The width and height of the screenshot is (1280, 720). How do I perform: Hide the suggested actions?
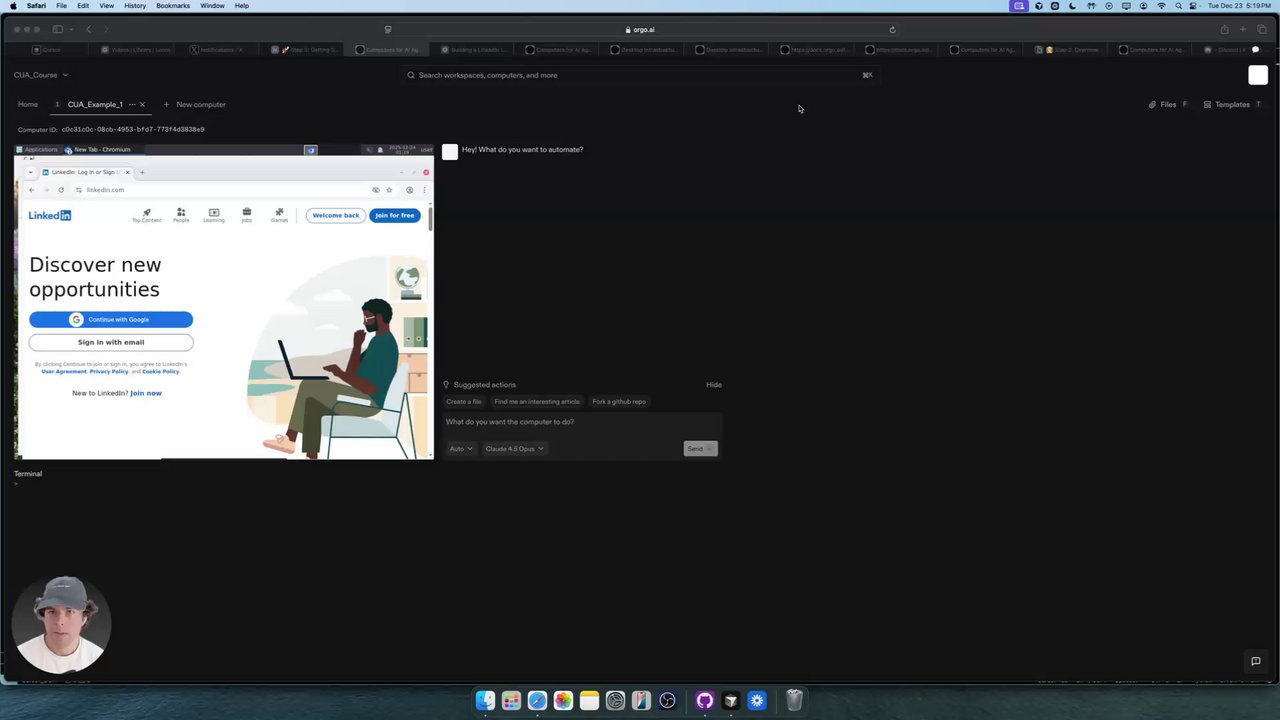pos(714,385)
